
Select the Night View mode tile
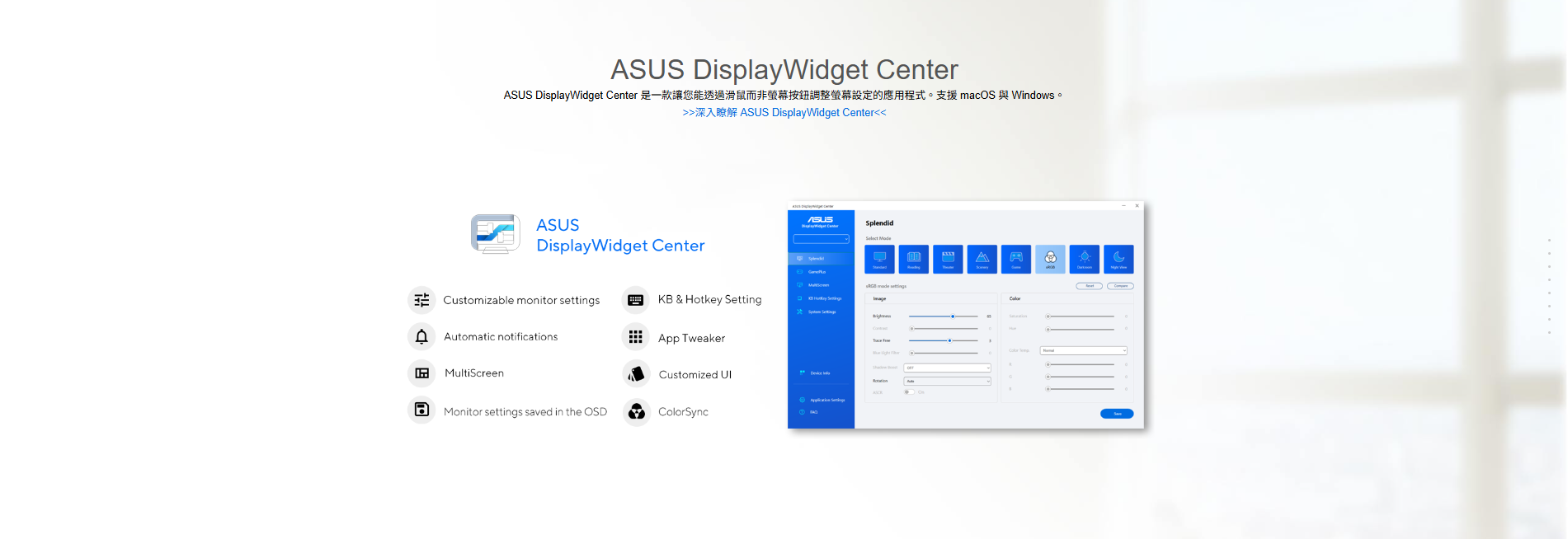coord(1119,259)
